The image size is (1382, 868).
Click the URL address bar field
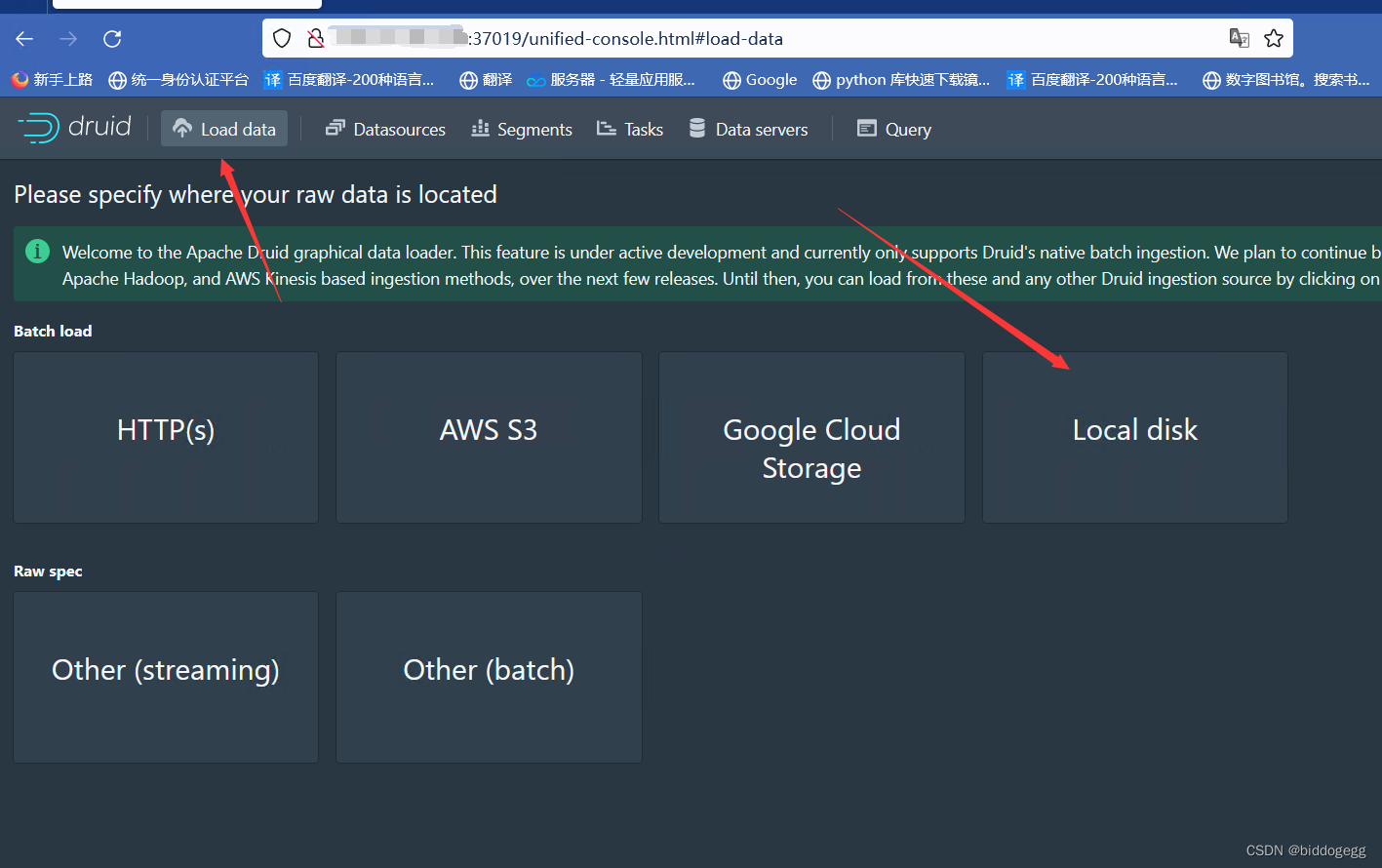[777, 38]
